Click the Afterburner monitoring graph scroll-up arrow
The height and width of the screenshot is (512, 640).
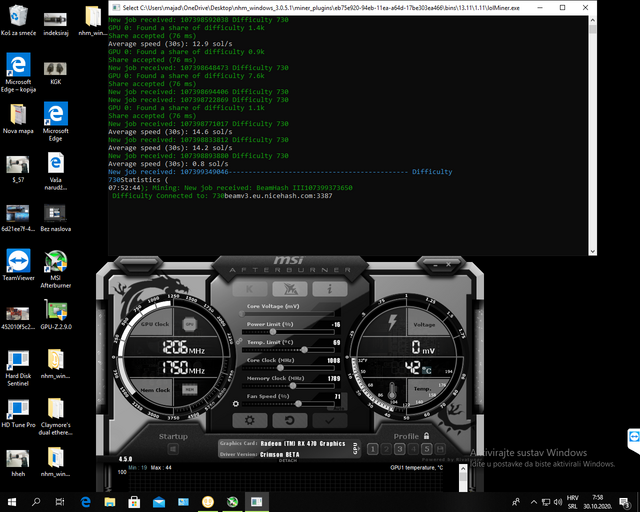click(x=463, y=469)
